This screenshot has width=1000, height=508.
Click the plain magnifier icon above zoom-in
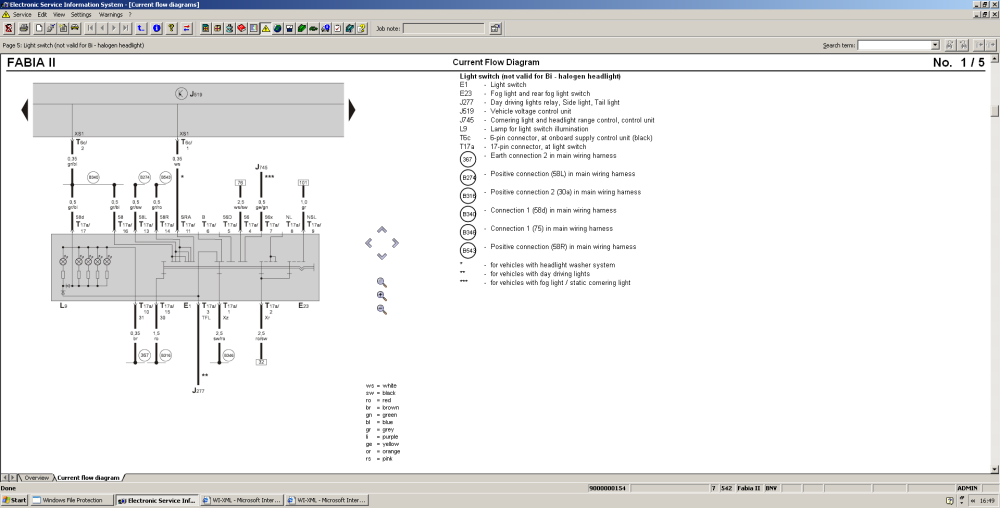pyautogui.click(x=381, y=282)
